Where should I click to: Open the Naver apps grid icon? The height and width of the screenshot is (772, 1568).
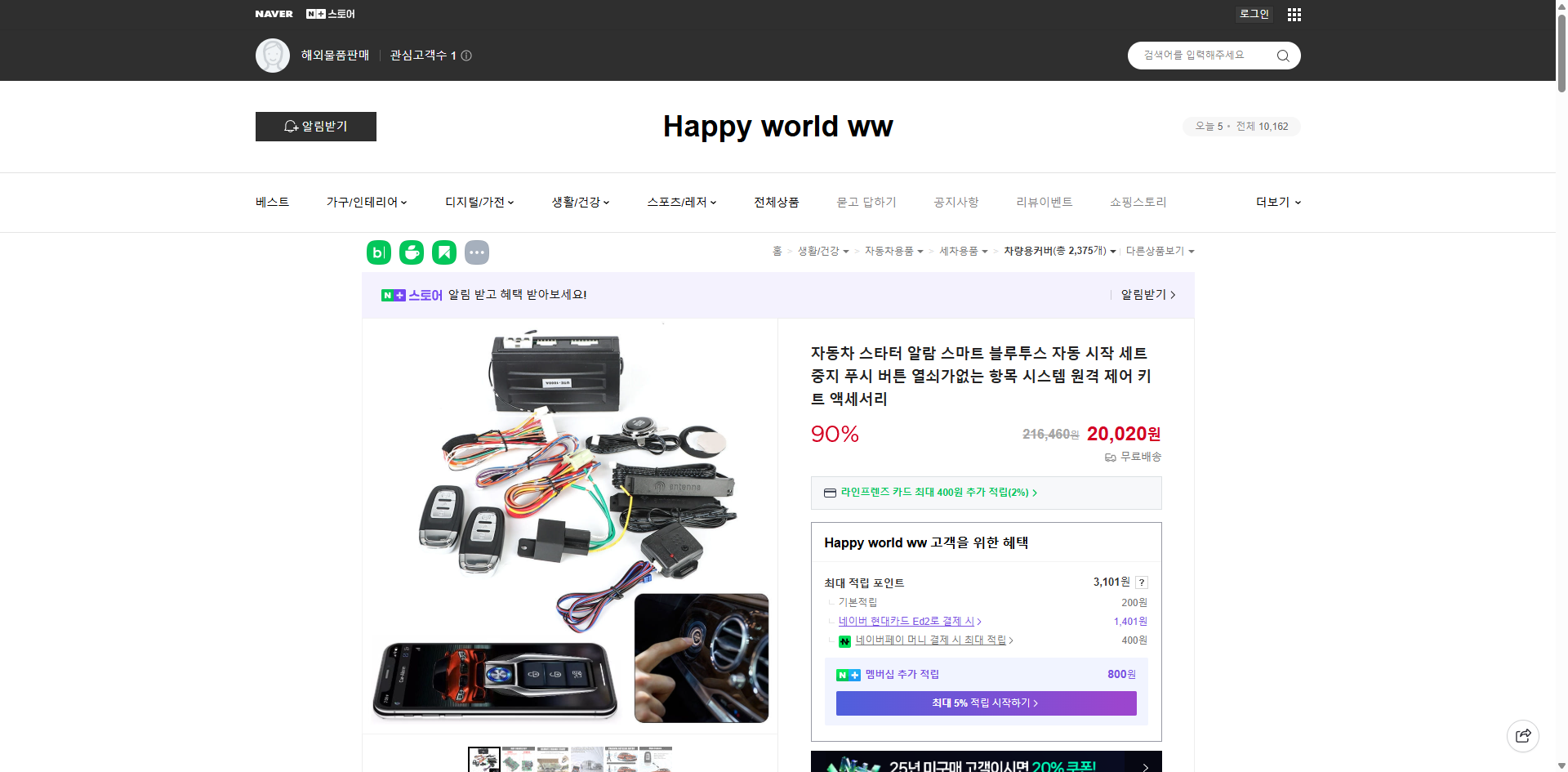(1294, 14)
